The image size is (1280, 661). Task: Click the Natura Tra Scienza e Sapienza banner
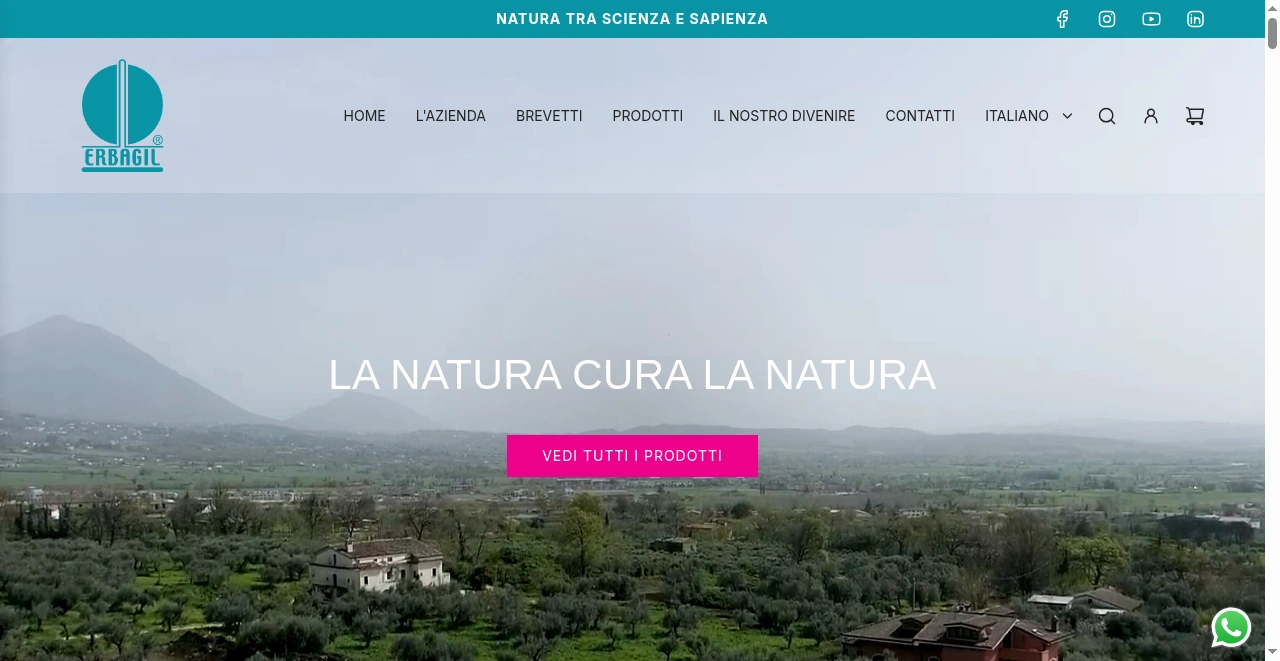pyautogui.click(x=632, y=19)
